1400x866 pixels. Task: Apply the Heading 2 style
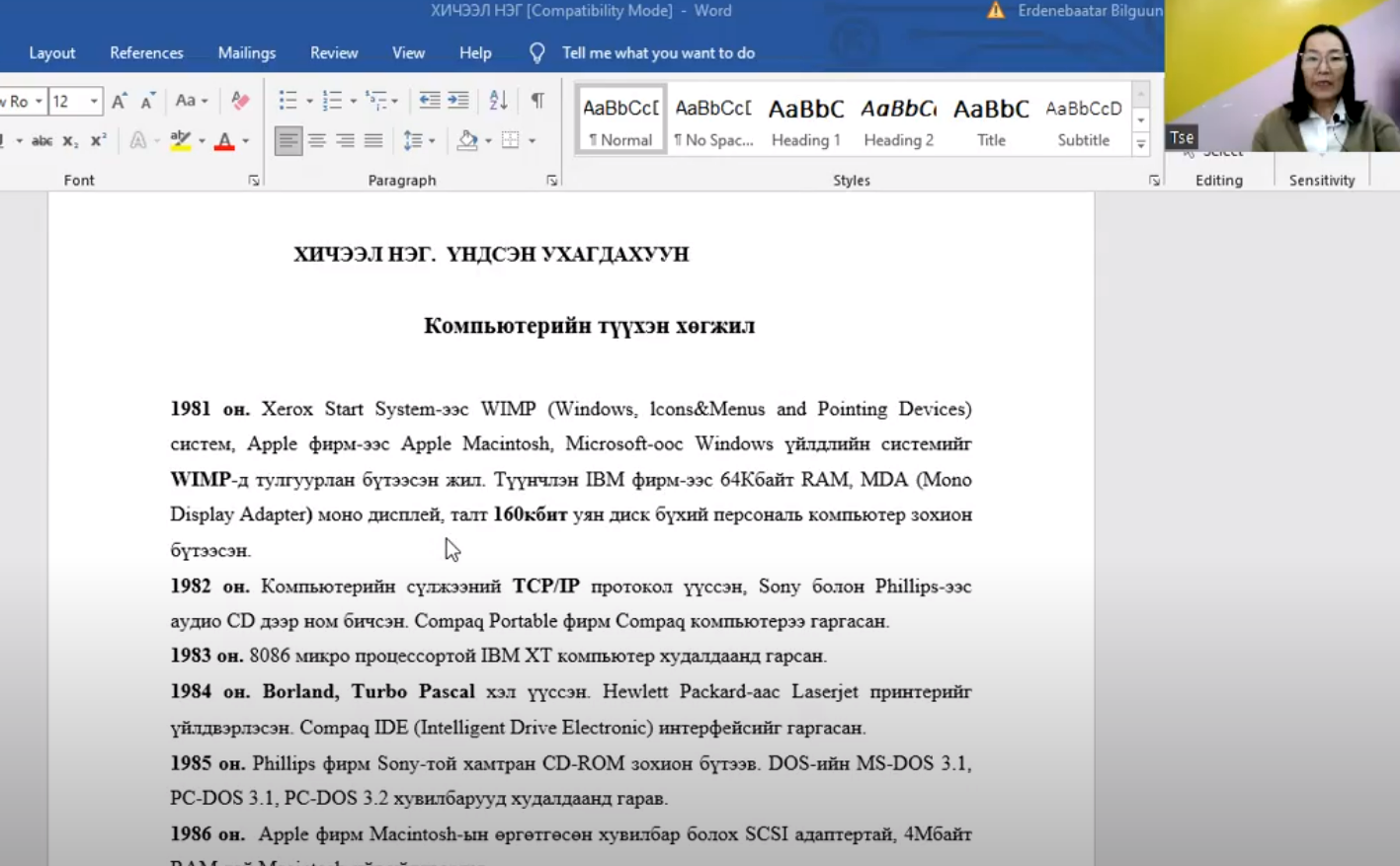(899, 120)
